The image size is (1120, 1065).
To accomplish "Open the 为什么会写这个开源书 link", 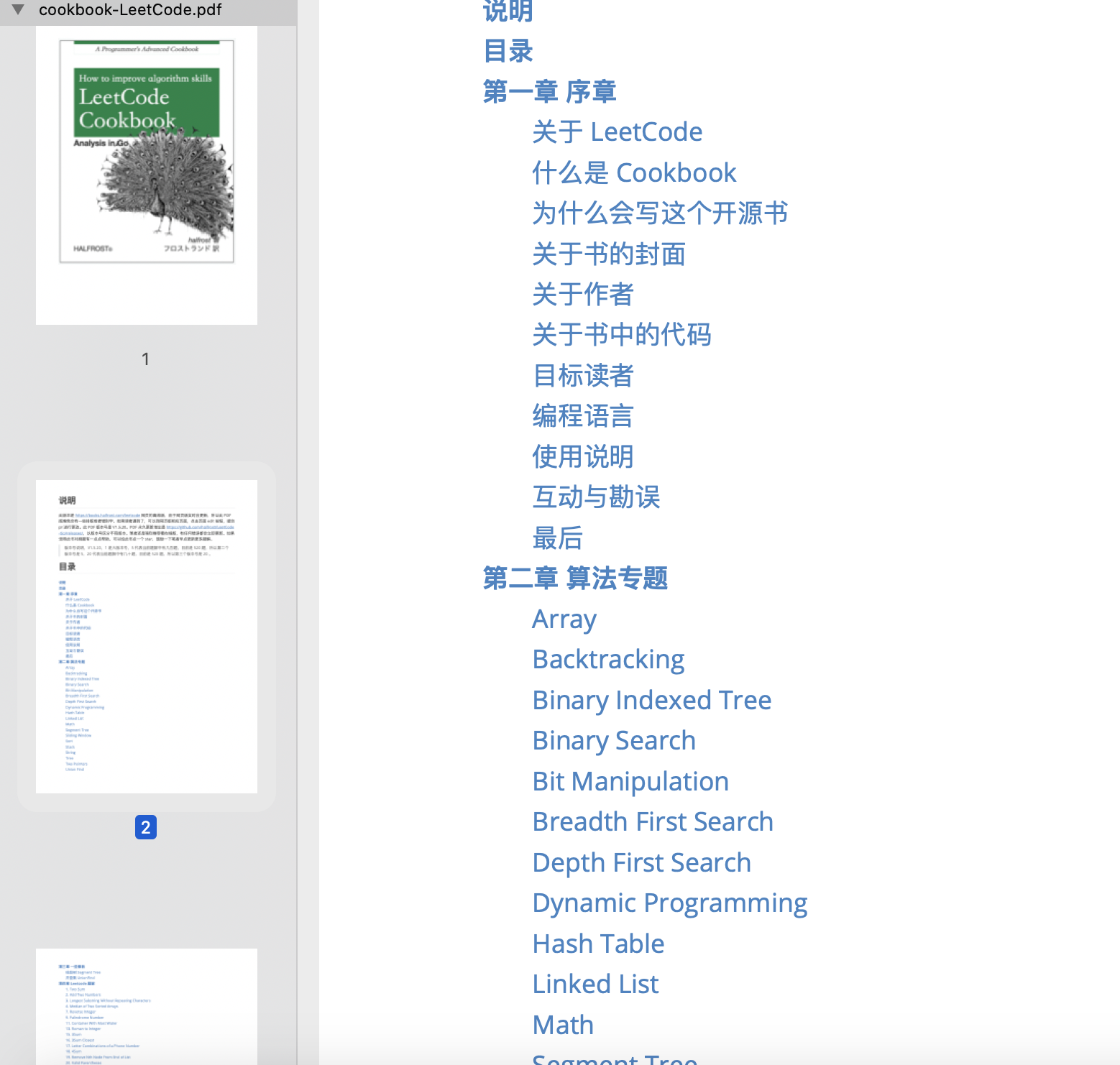I will tap(661, 213).
